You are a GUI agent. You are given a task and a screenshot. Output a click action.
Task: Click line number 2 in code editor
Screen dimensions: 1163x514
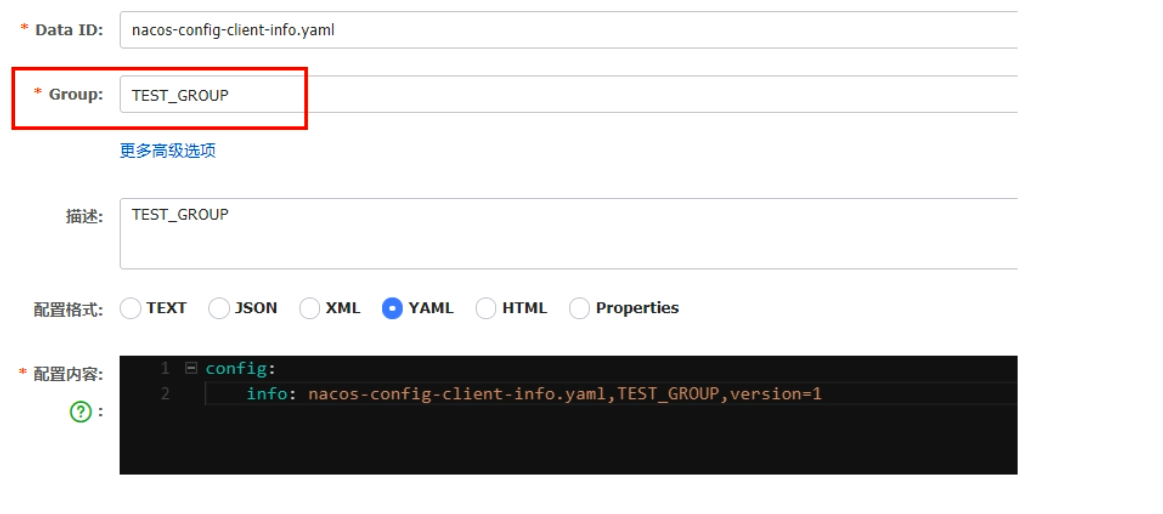point(165,394)
